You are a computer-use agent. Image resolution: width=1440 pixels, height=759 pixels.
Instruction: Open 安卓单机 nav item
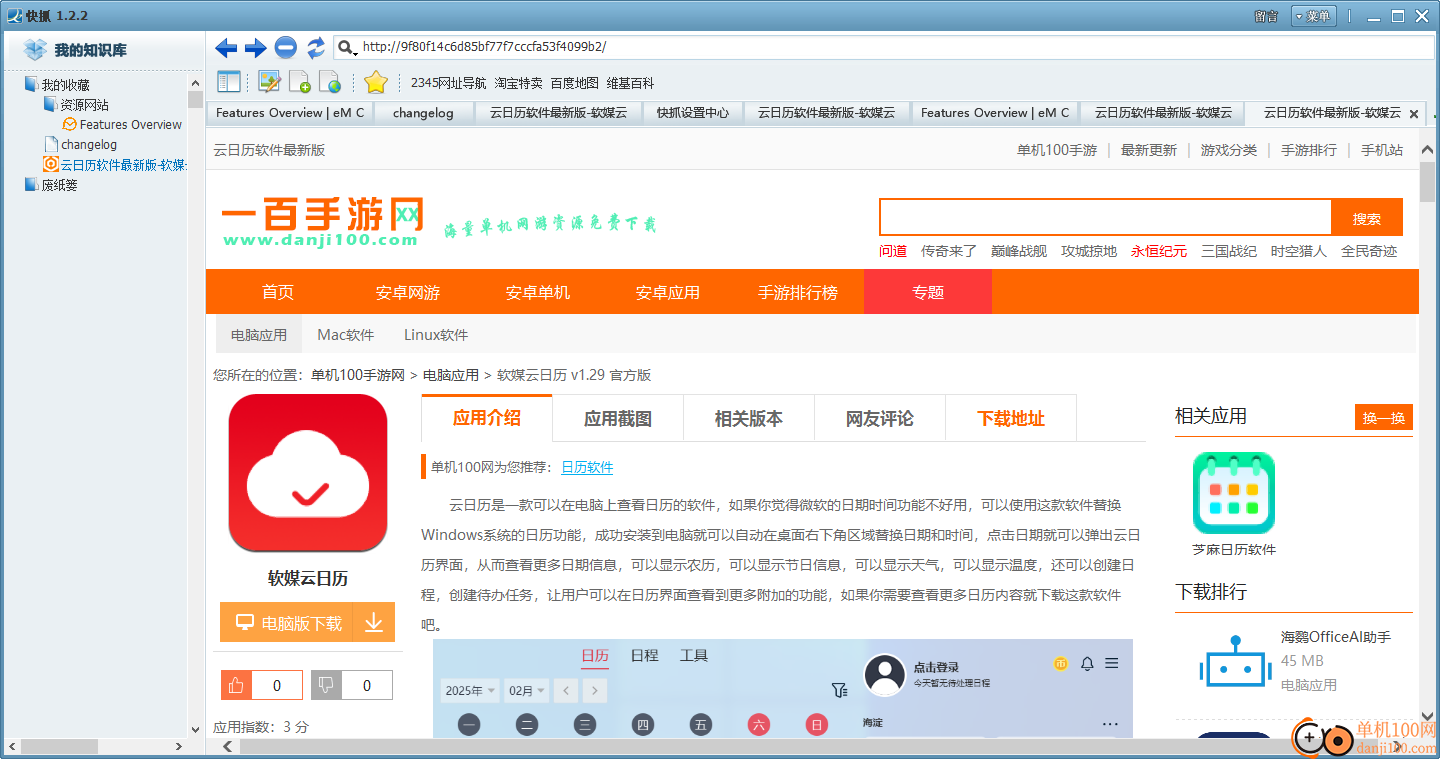pyautogui.click(x=538, y=292)
